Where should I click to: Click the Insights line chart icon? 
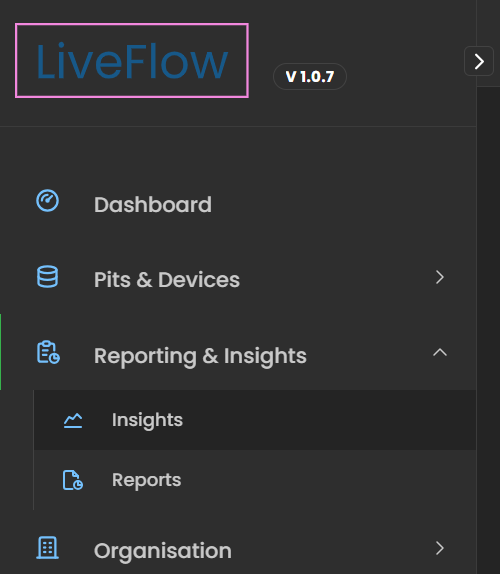click(73, 420)
